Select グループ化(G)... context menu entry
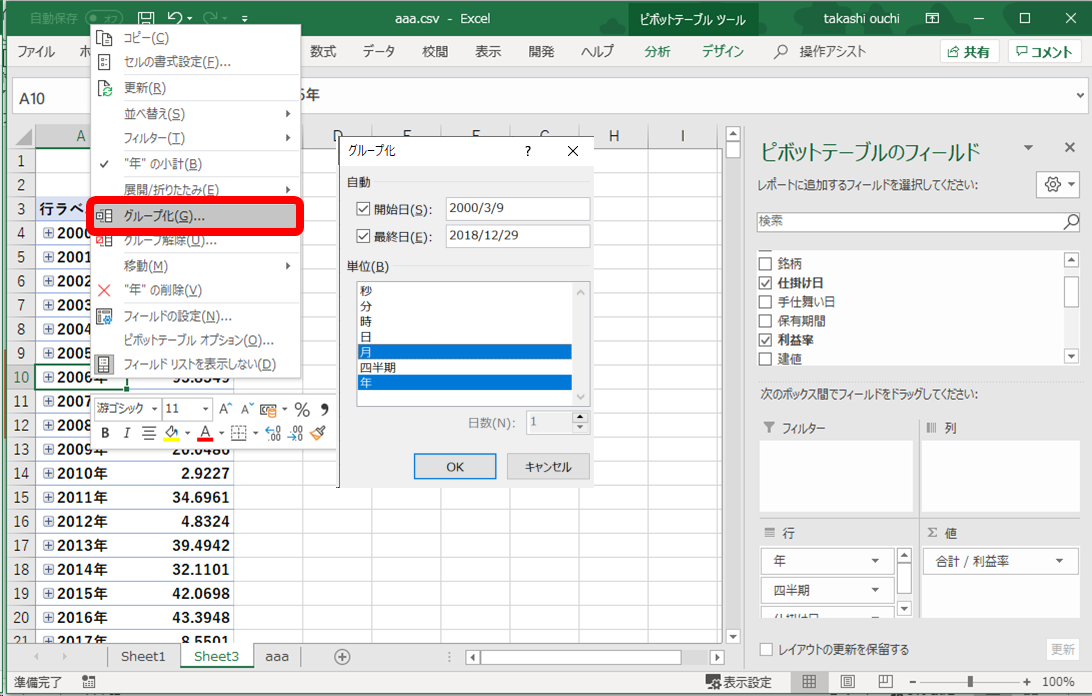This screenshot has width=1092, height=696. (x=195, y=216)
